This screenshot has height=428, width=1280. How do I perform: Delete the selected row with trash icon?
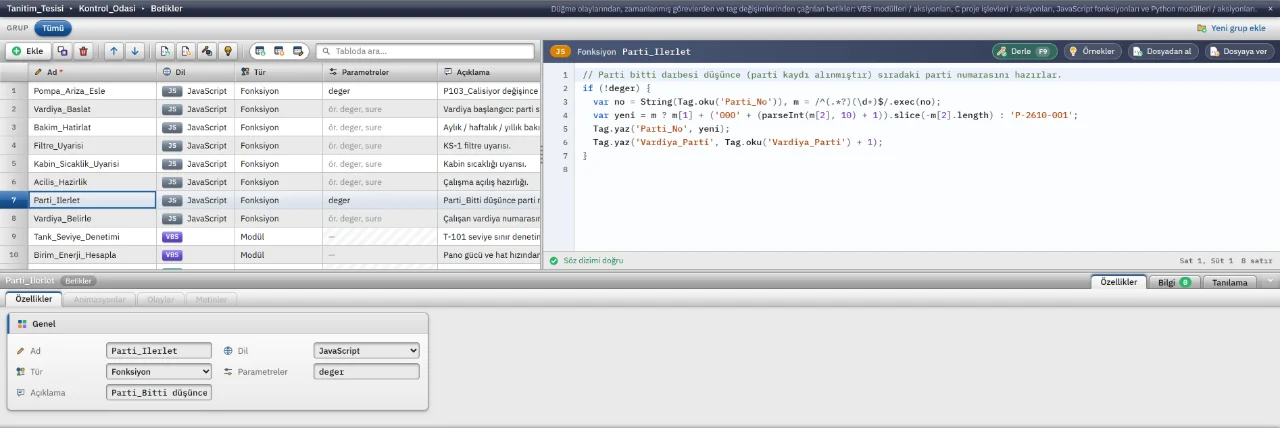(83, 50)
